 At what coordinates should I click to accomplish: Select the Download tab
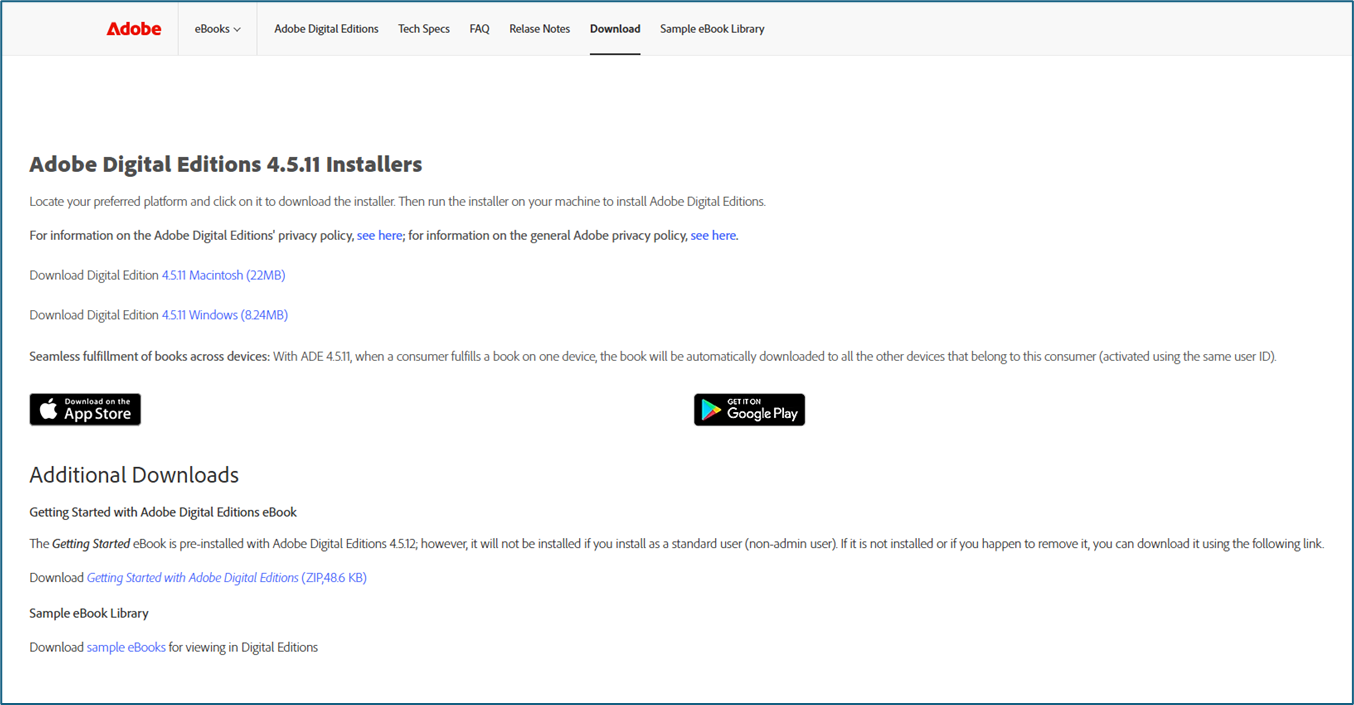(615, 29)
